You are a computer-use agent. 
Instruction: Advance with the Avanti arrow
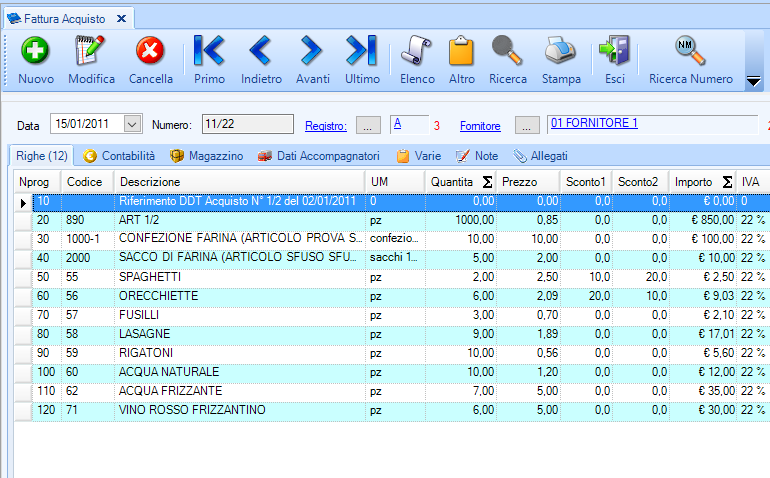(x=312, y=51)
